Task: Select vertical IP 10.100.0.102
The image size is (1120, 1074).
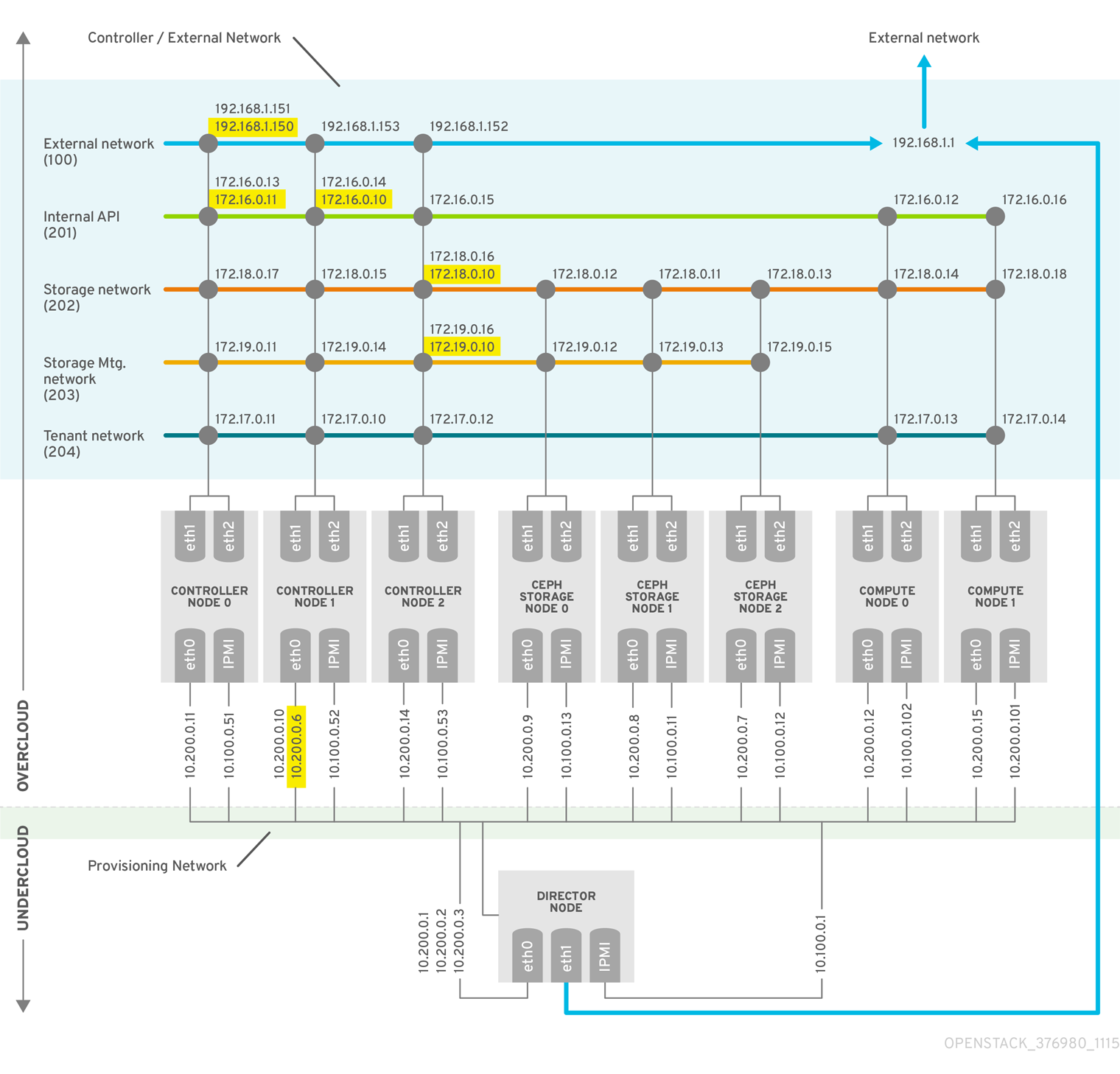Action: [906, 740]
